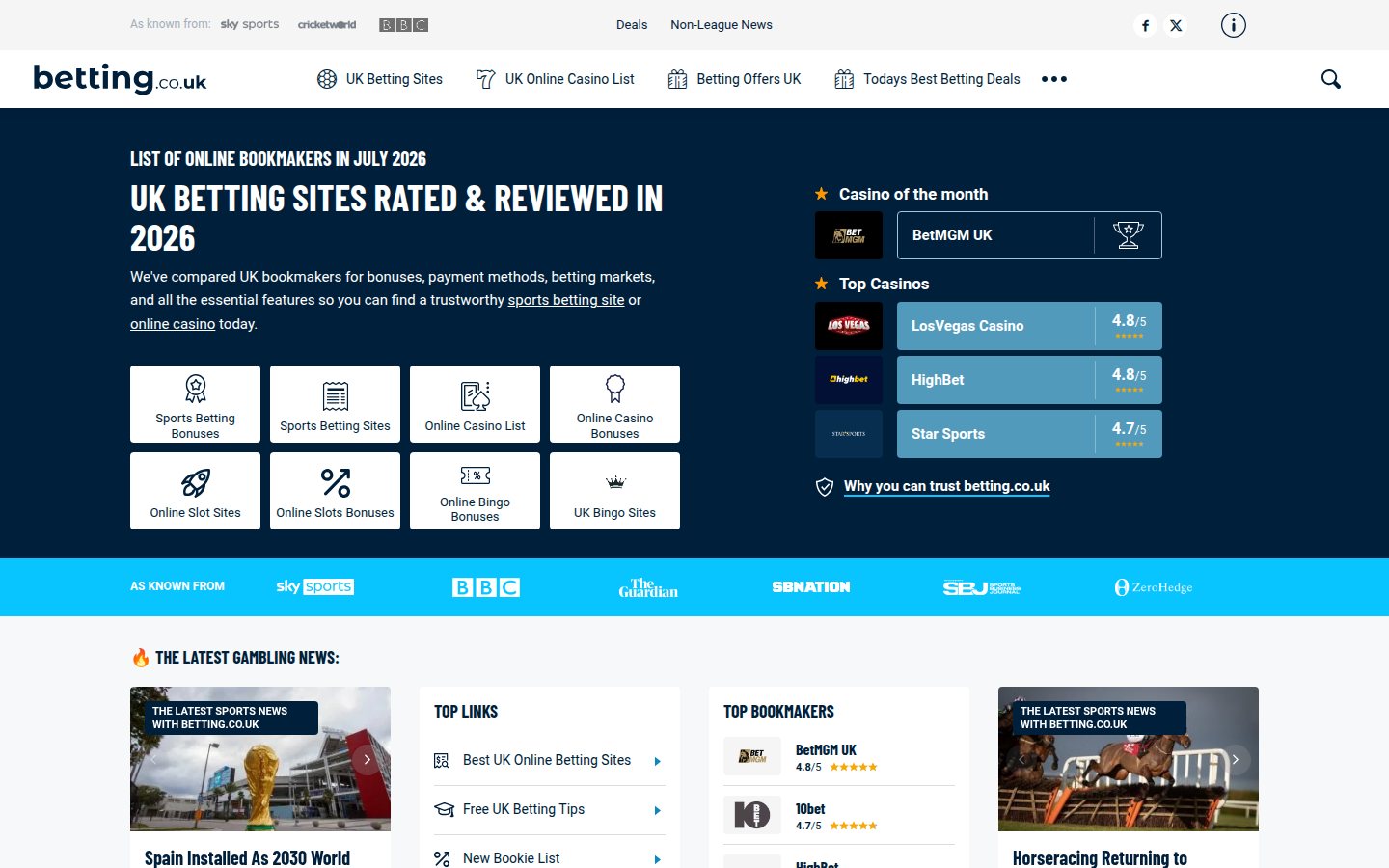Screen dimensions: 1389x868
Task: Open UK Betting Sites nav item
Action: point(380,79)
